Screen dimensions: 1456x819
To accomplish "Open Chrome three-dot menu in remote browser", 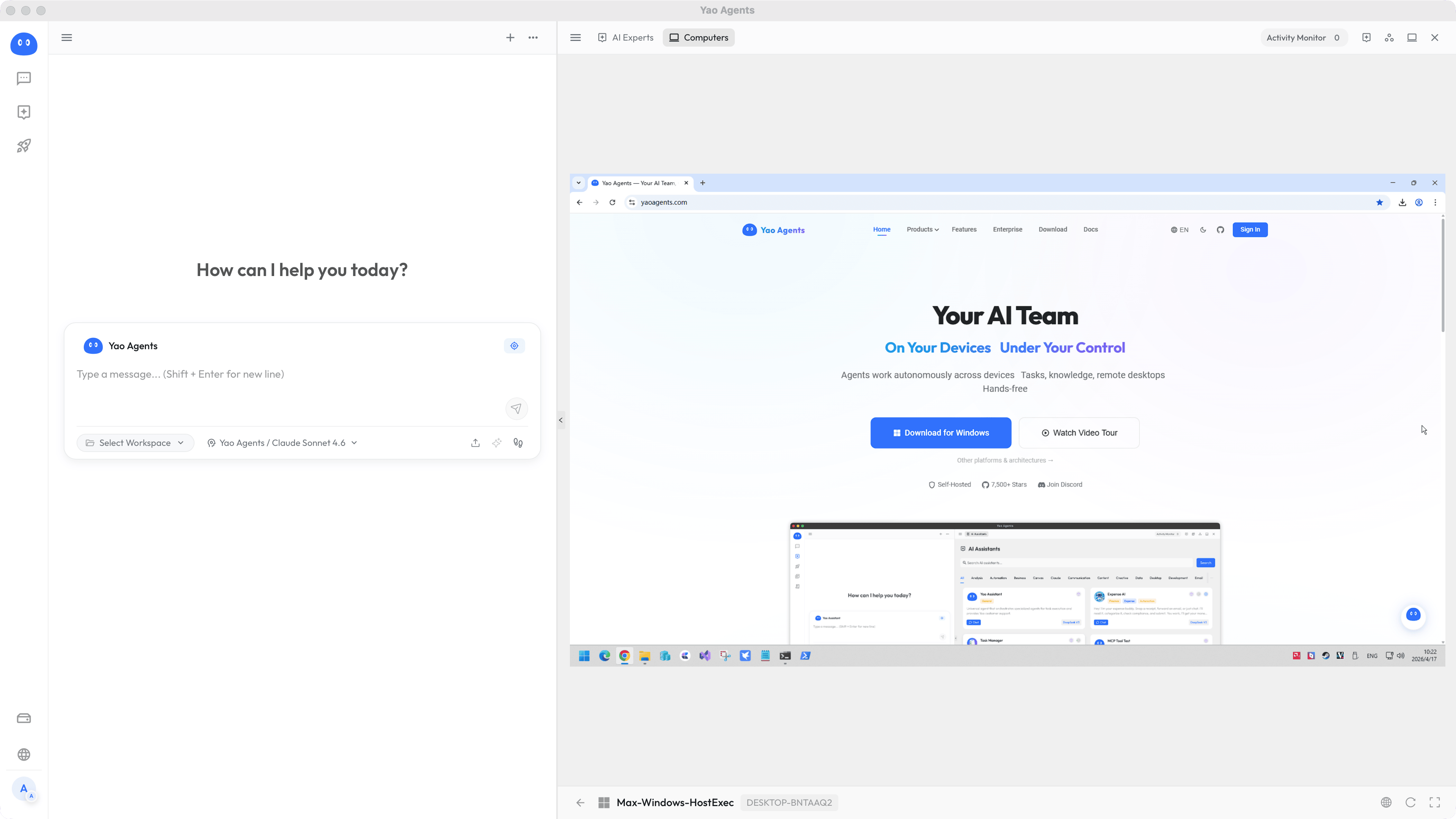I will (1435, 202).
